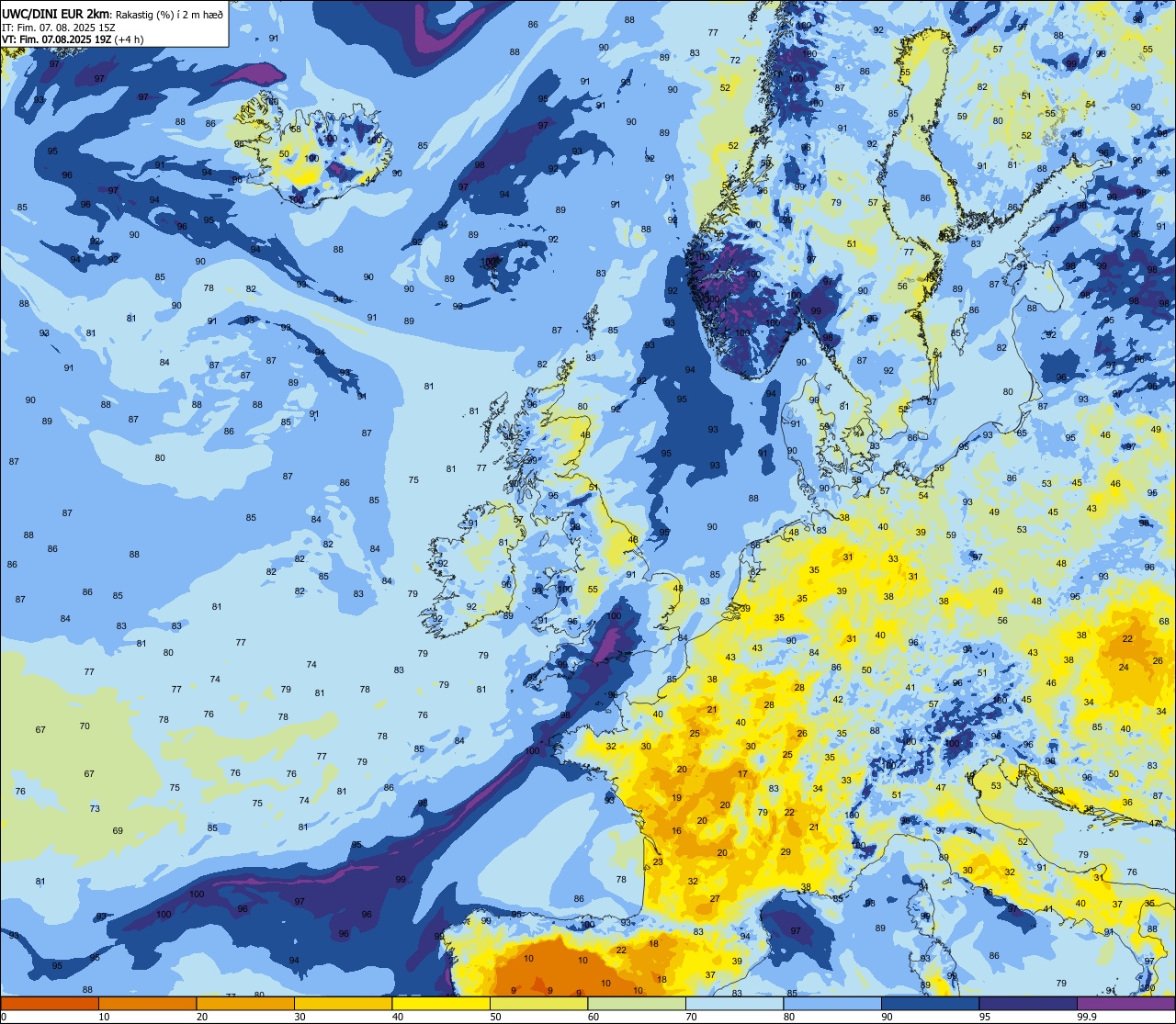
Task: Click the '70' tick label on the legend
Action: (691, 1017)
